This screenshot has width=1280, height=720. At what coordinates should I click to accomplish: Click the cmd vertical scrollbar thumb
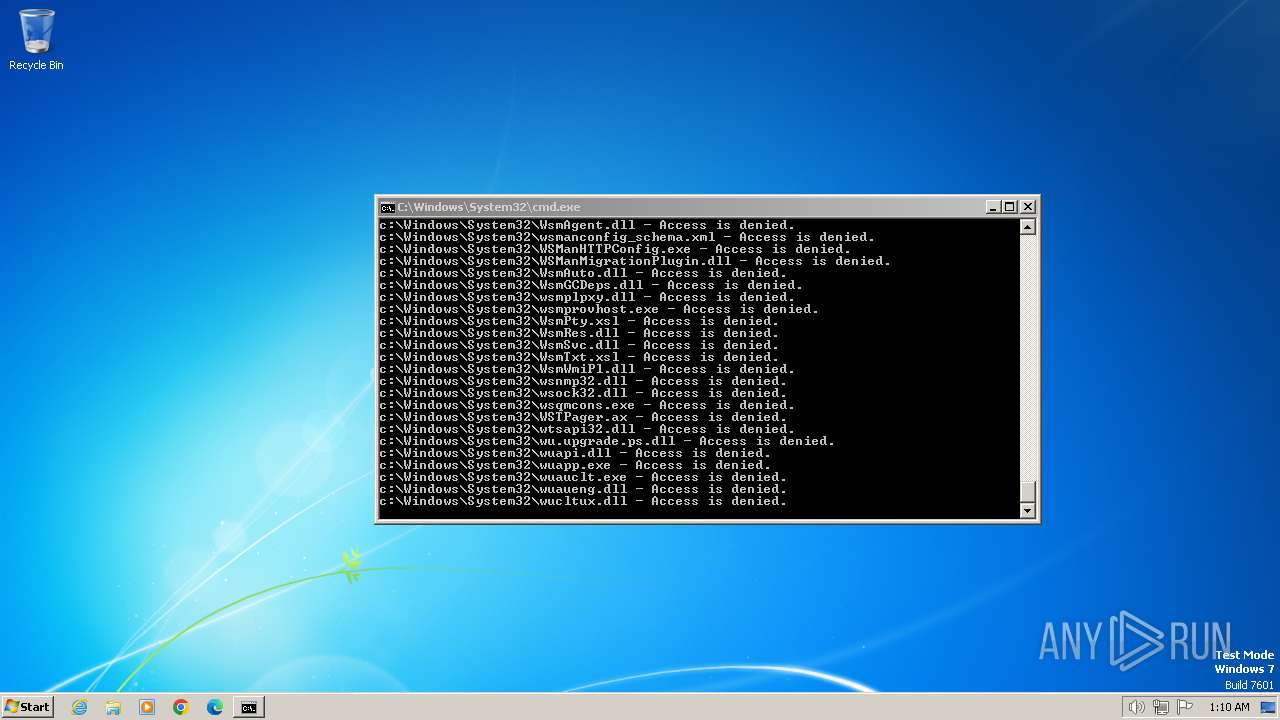[x=1027, y=492]
